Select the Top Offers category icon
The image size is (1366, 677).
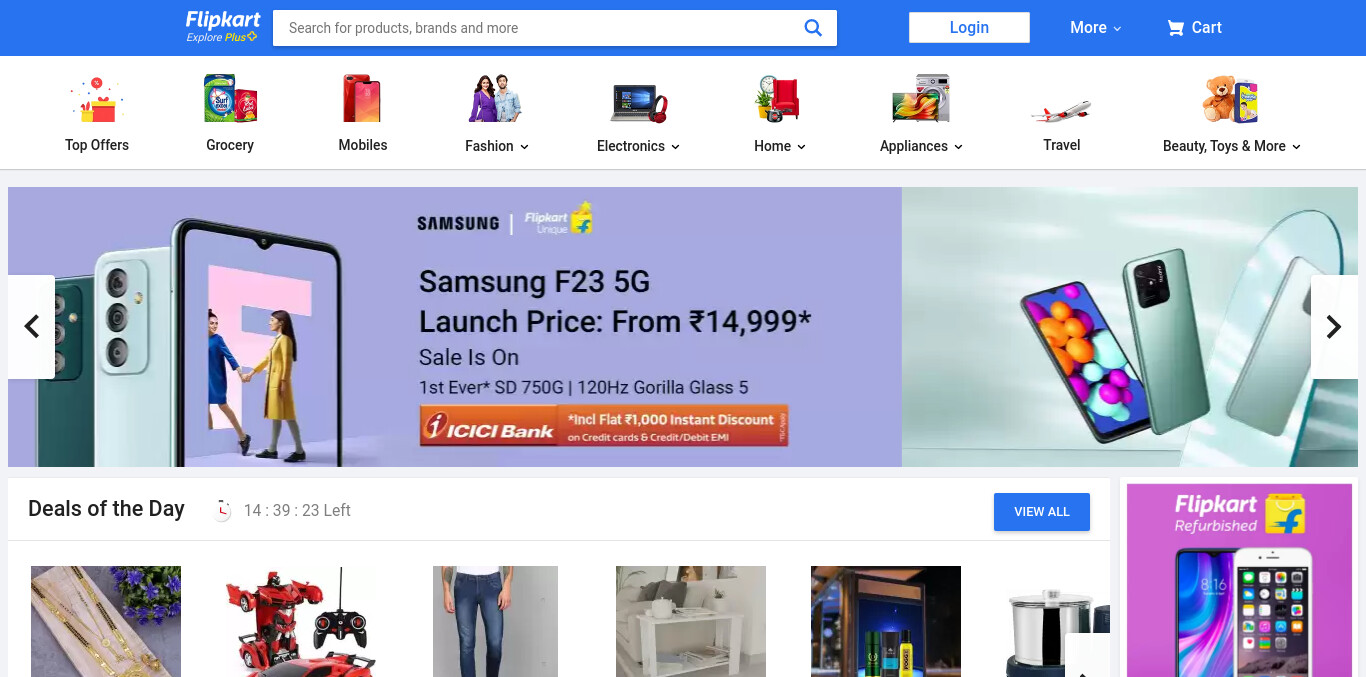[96, 99]
